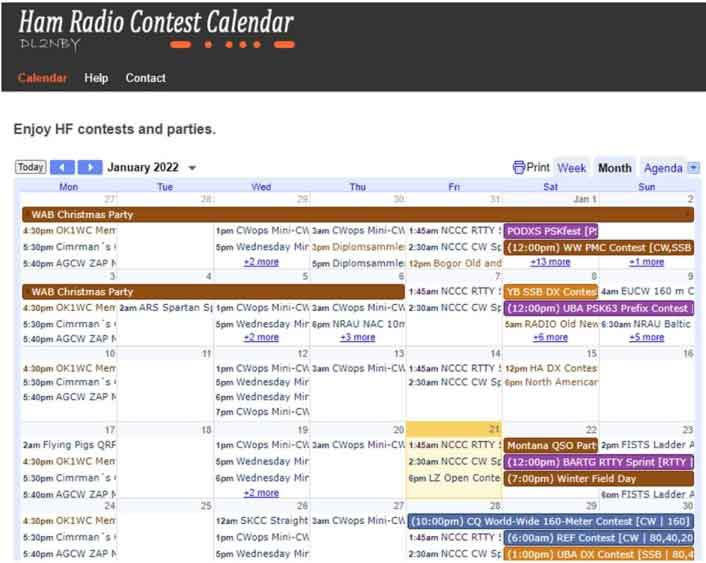706x563 pixels.
Task: Jump to Today's date
Action: (31, 167)
